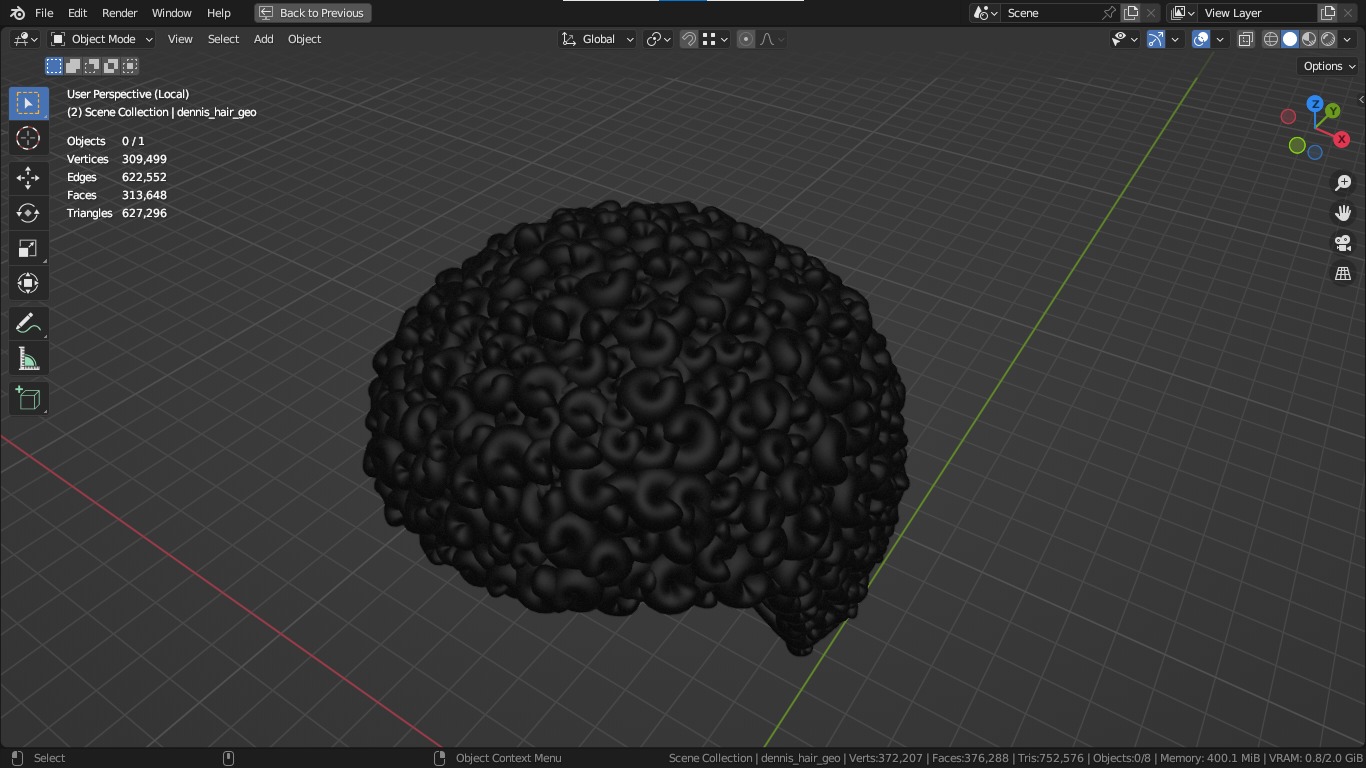Set selection mode to Intersect
Image resolution: width=1366 pixels, height=768 pixels.
130,66
